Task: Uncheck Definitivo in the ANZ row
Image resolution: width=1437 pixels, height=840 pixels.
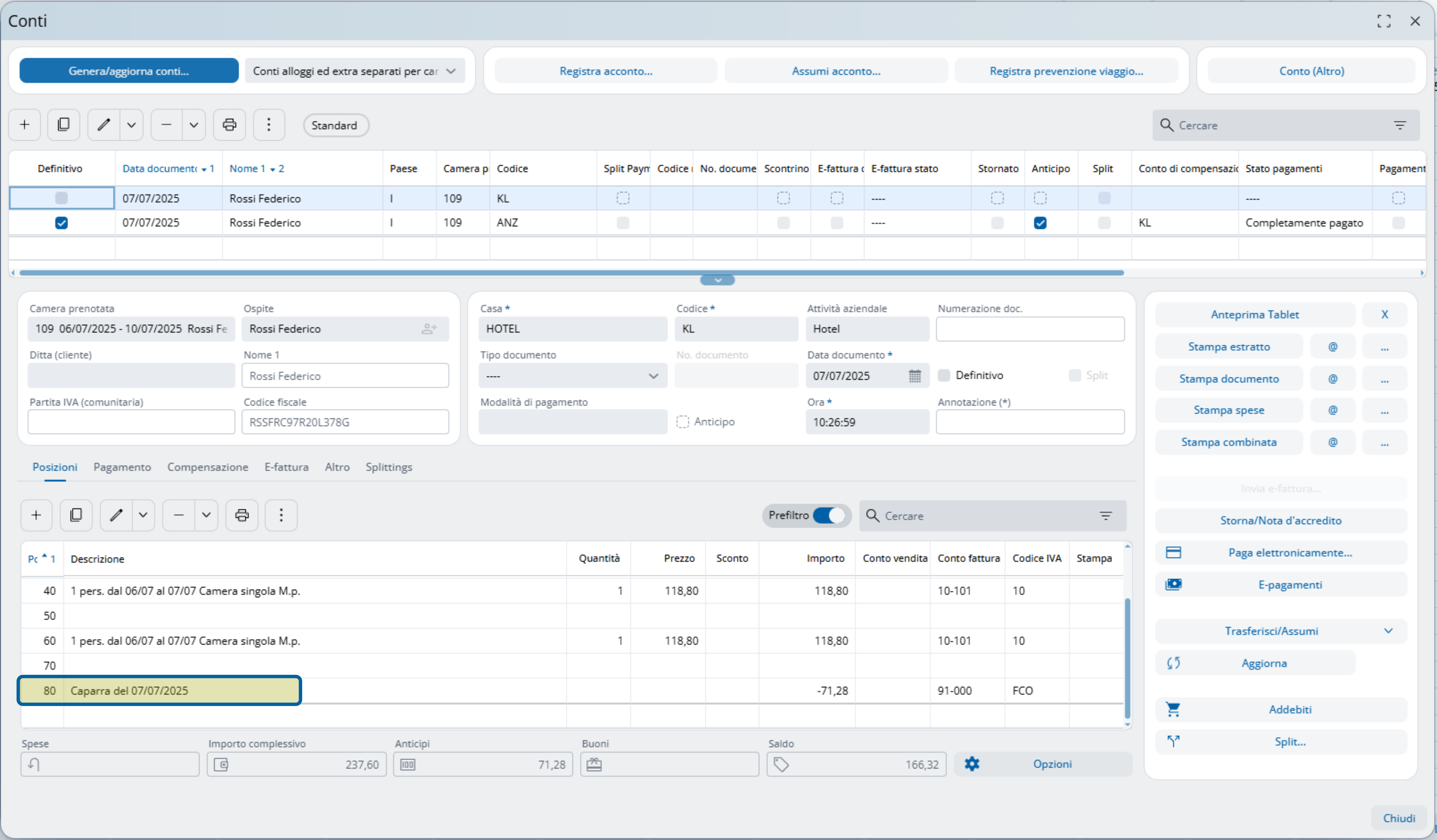Action: click(62, 223)
